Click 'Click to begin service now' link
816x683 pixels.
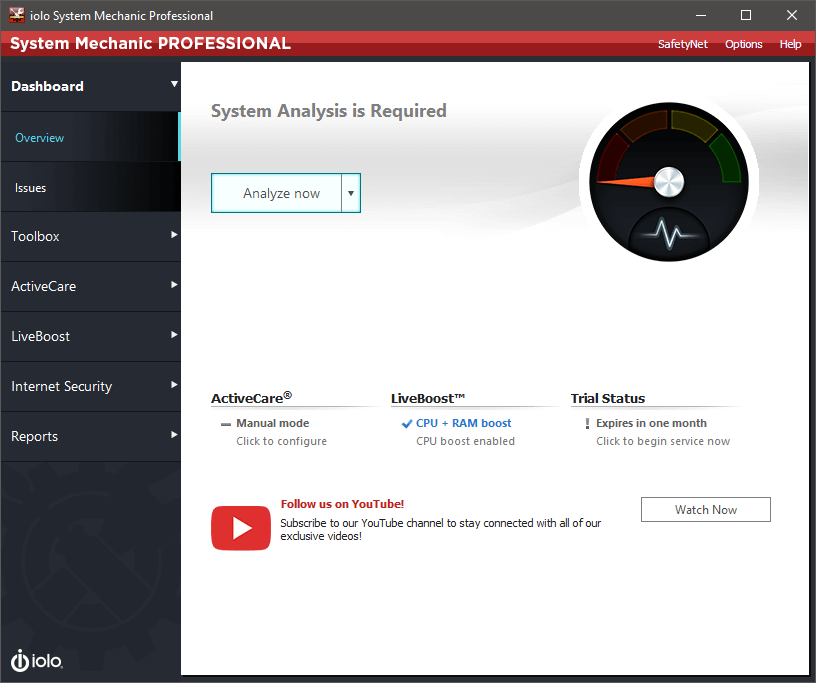click(663, 441)
